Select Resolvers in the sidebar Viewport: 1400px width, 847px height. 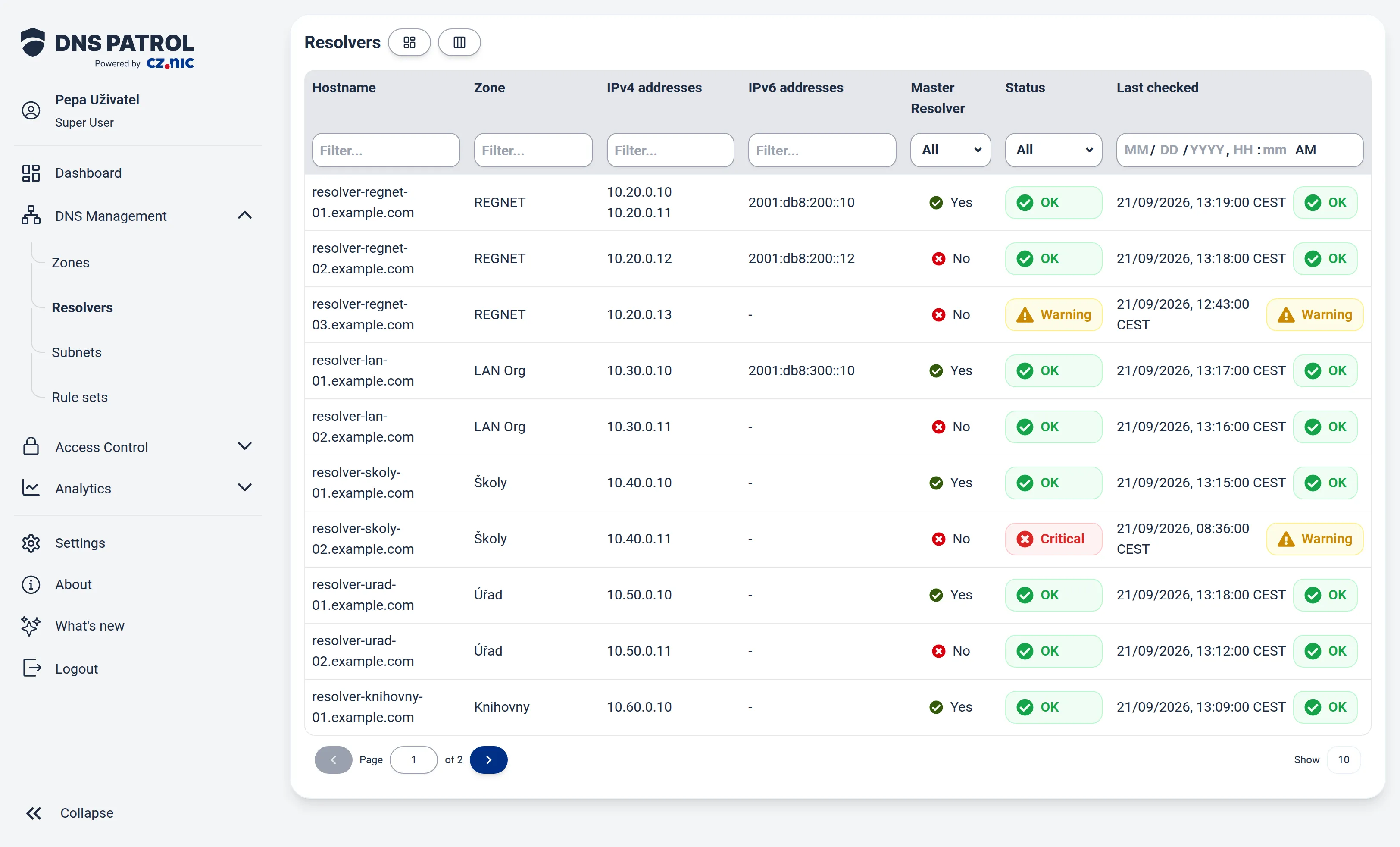[82, 307]
